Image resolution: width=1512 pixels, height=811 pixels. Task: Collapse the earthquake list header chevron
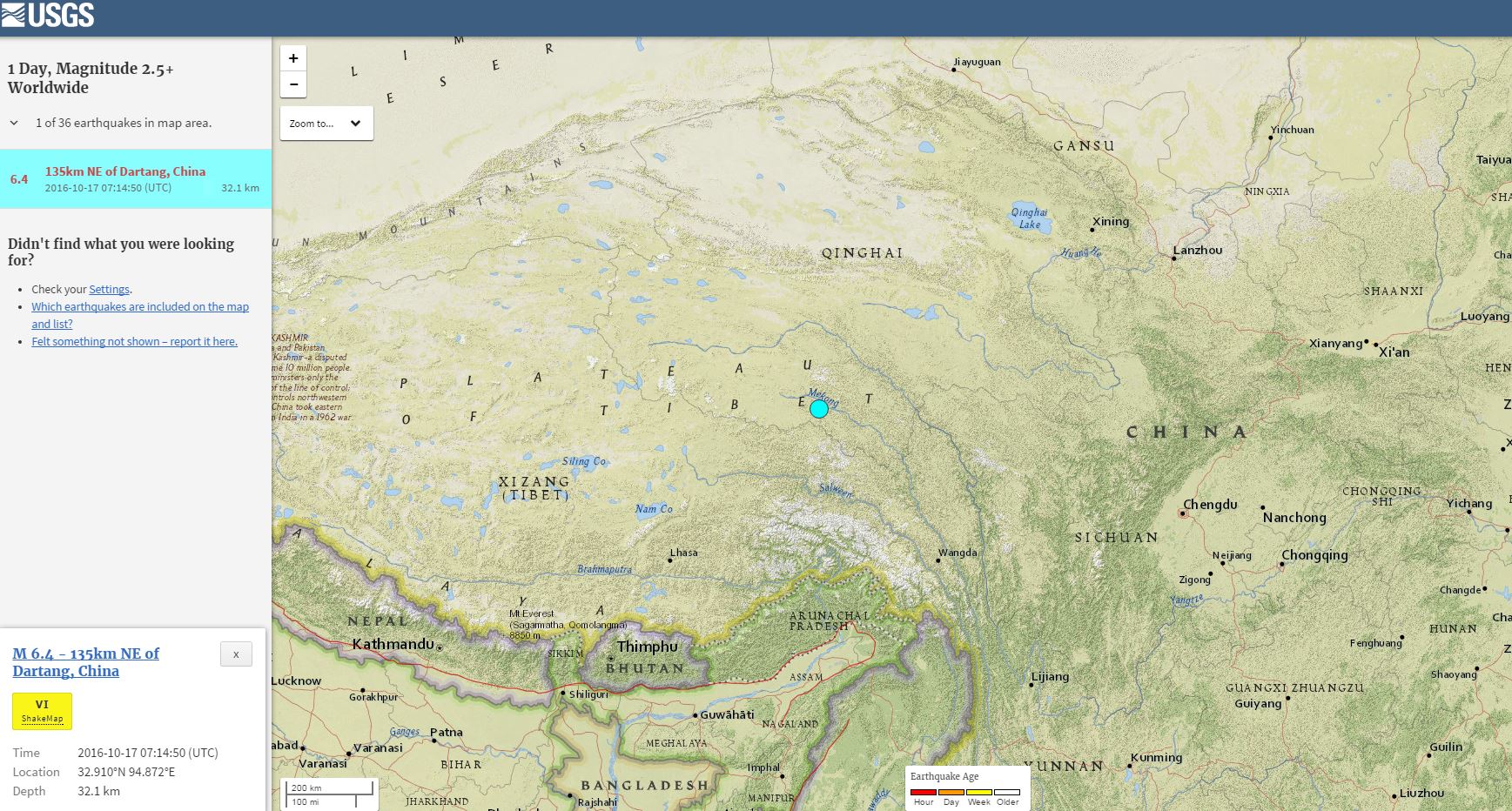point(14,124)
